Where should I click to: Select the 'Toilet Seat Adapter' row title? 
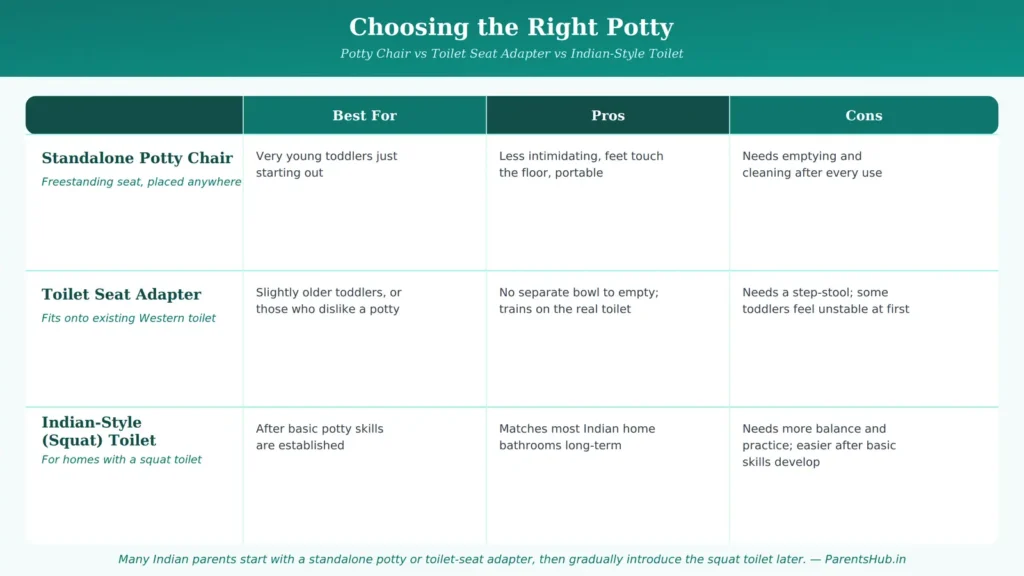(x=121, y=295)
